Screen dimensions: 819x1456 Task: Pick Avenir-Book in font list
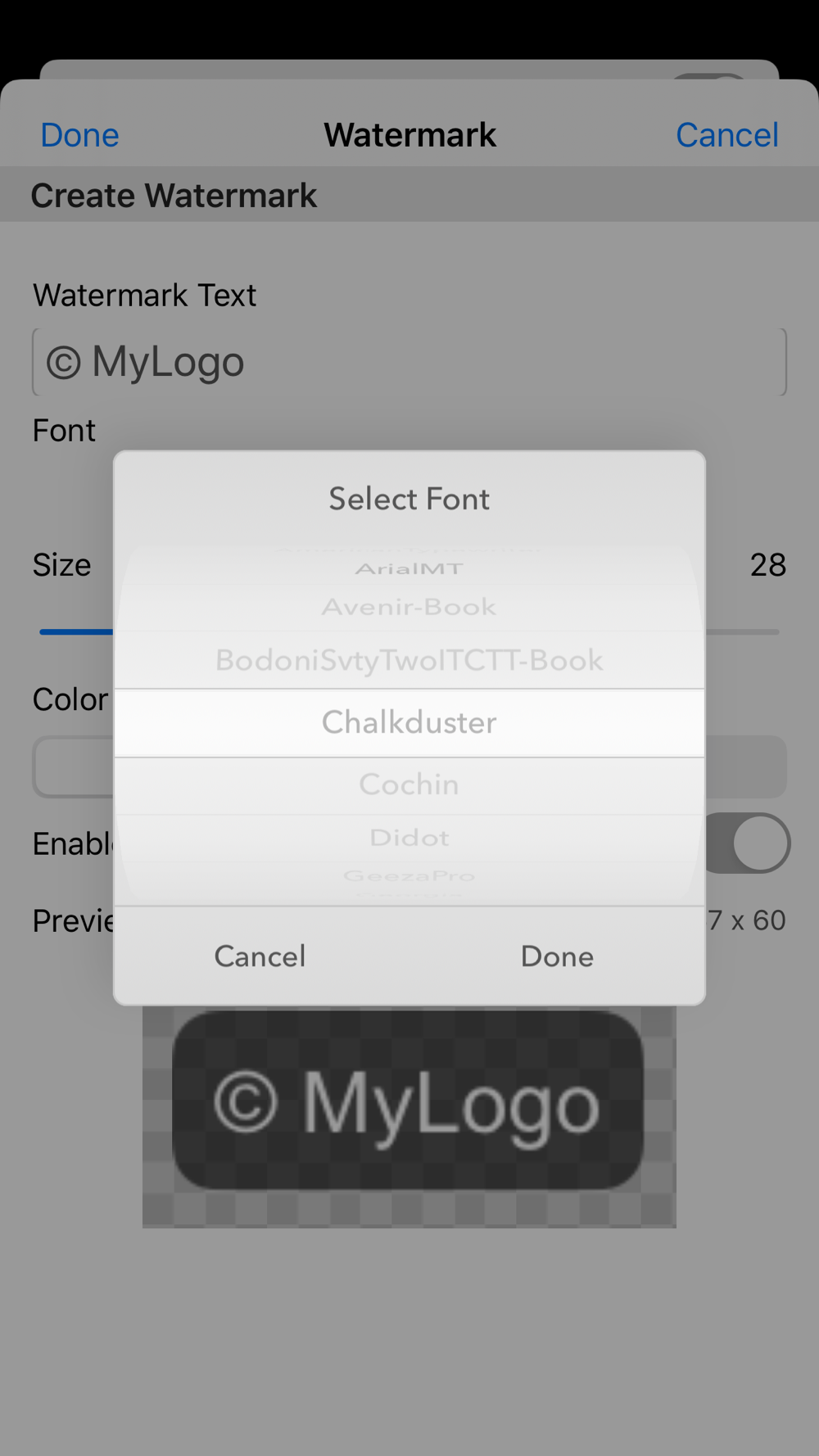(409, 607)
